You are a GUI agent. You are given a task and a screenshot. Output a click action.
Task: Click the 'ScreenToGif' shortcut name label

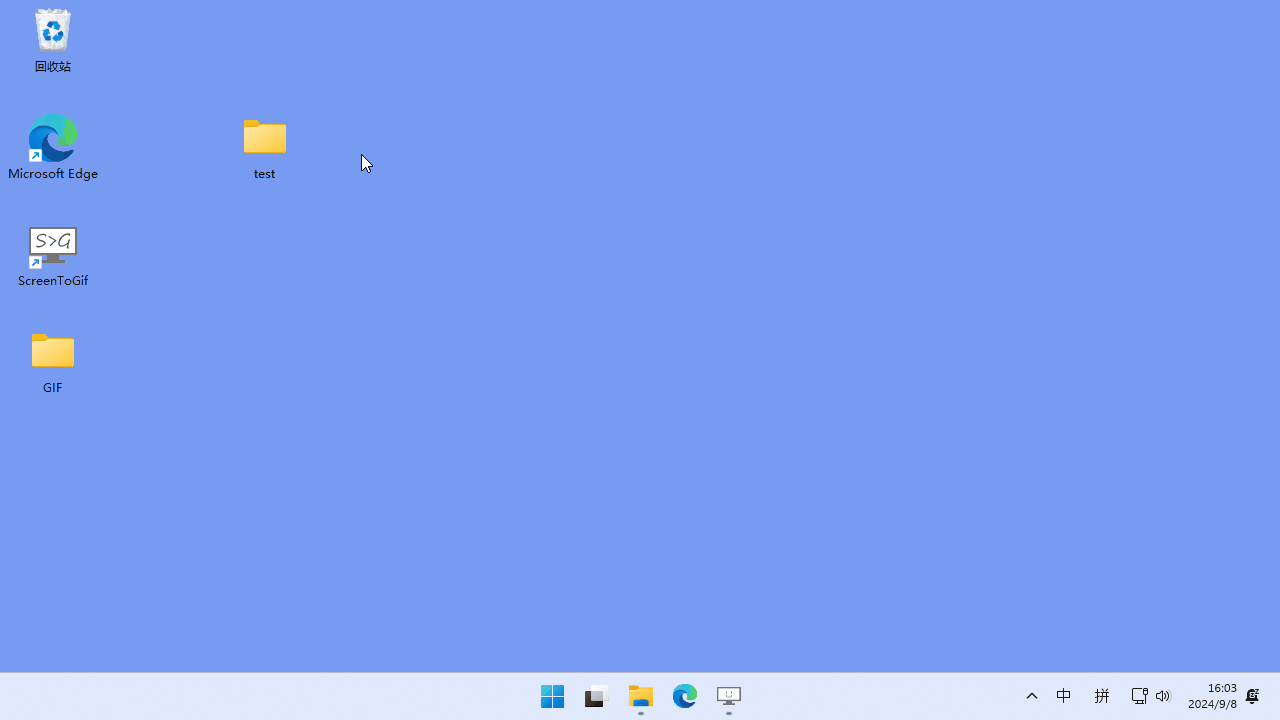(53, 281)
